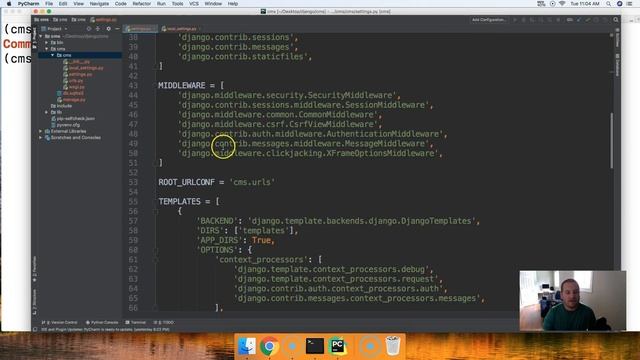Open Finder from the Dock

click(247, 346)
